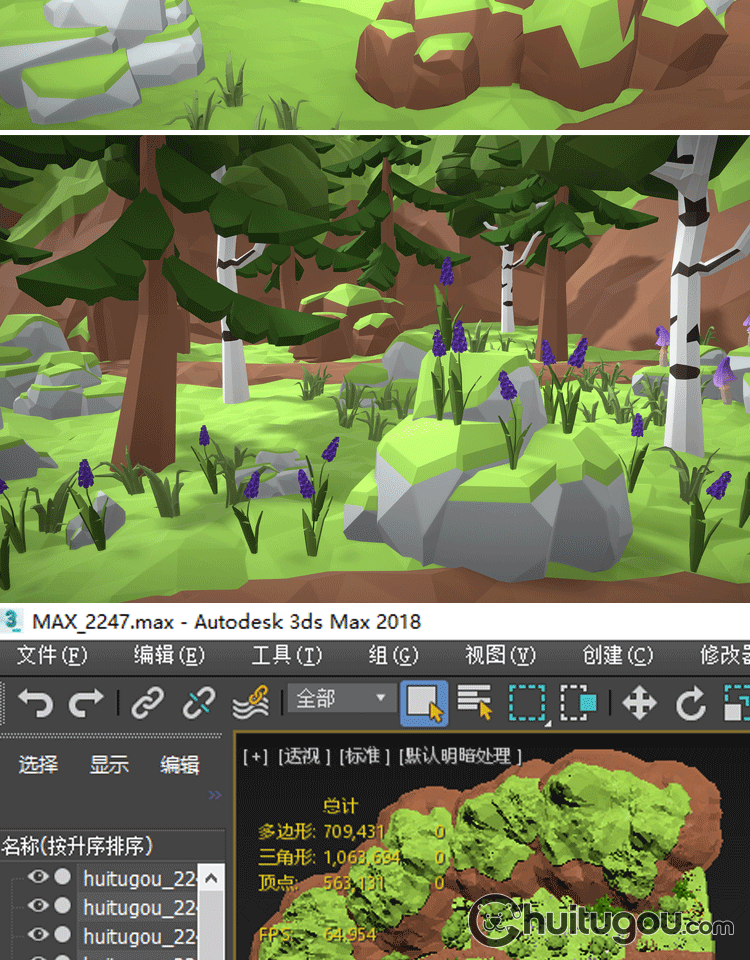
Task: Choose the Rectangular Selection Region tool
Action: [526, 702]
